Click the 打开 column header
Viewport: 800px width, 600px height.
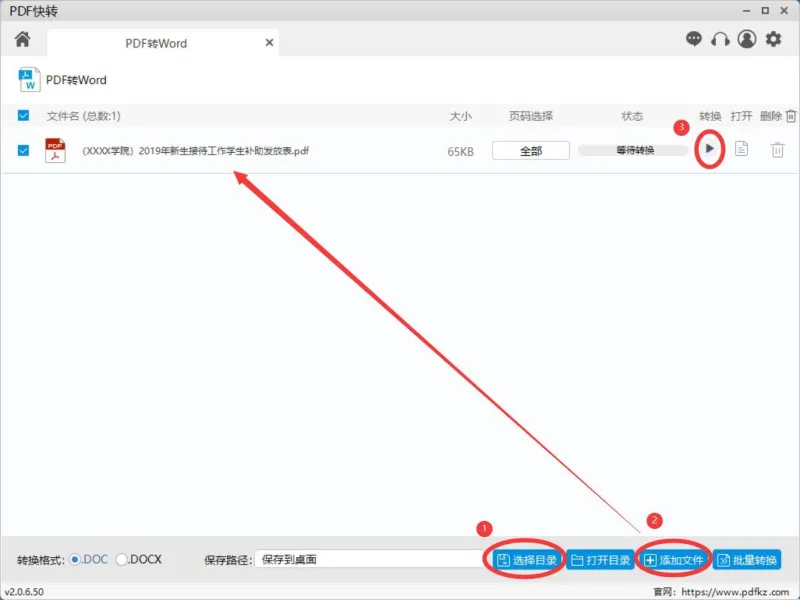click(741, 116)
